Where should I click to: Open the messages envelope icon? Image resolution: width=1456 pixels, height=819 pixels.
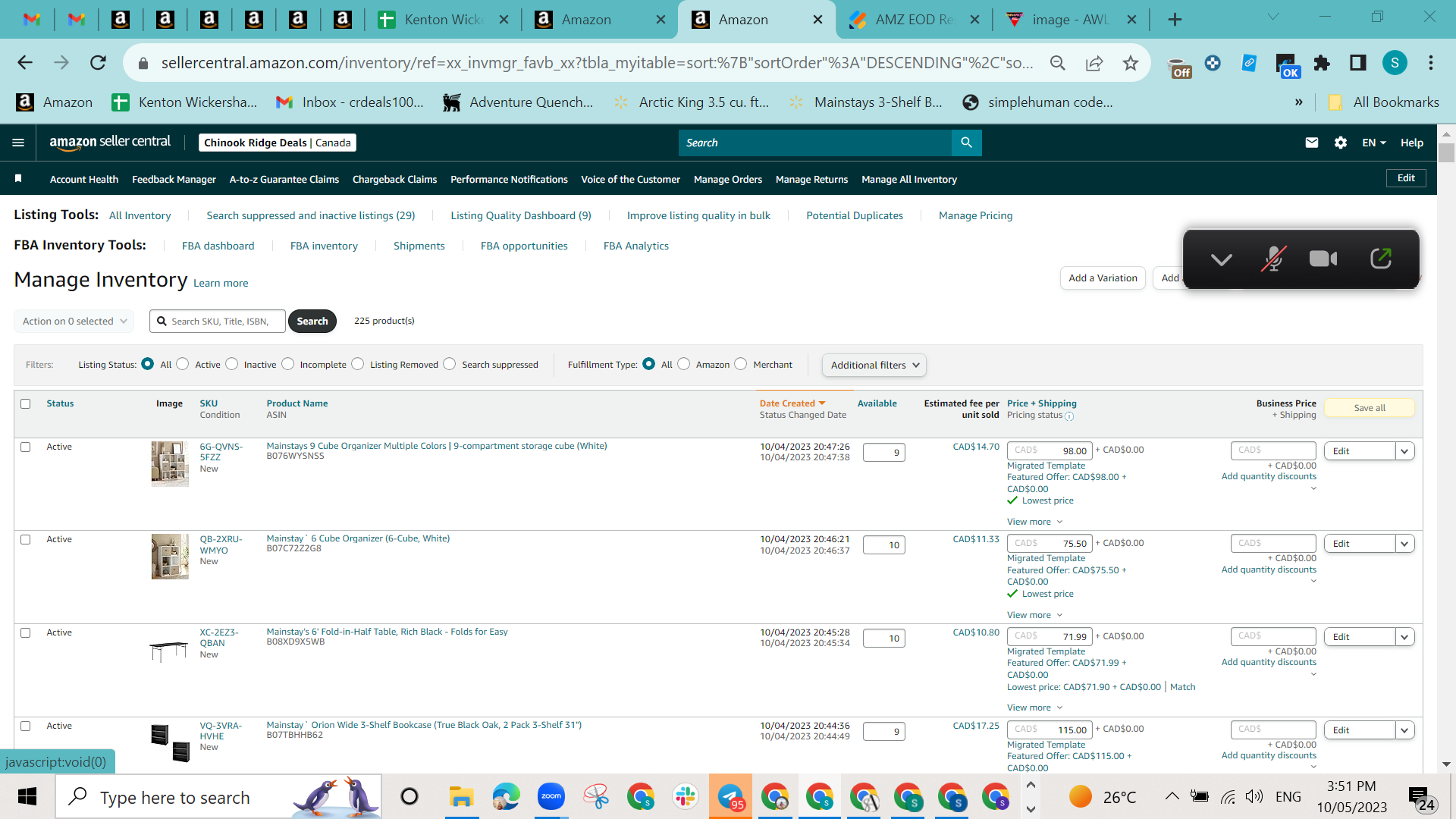[x=1312, y=143]
